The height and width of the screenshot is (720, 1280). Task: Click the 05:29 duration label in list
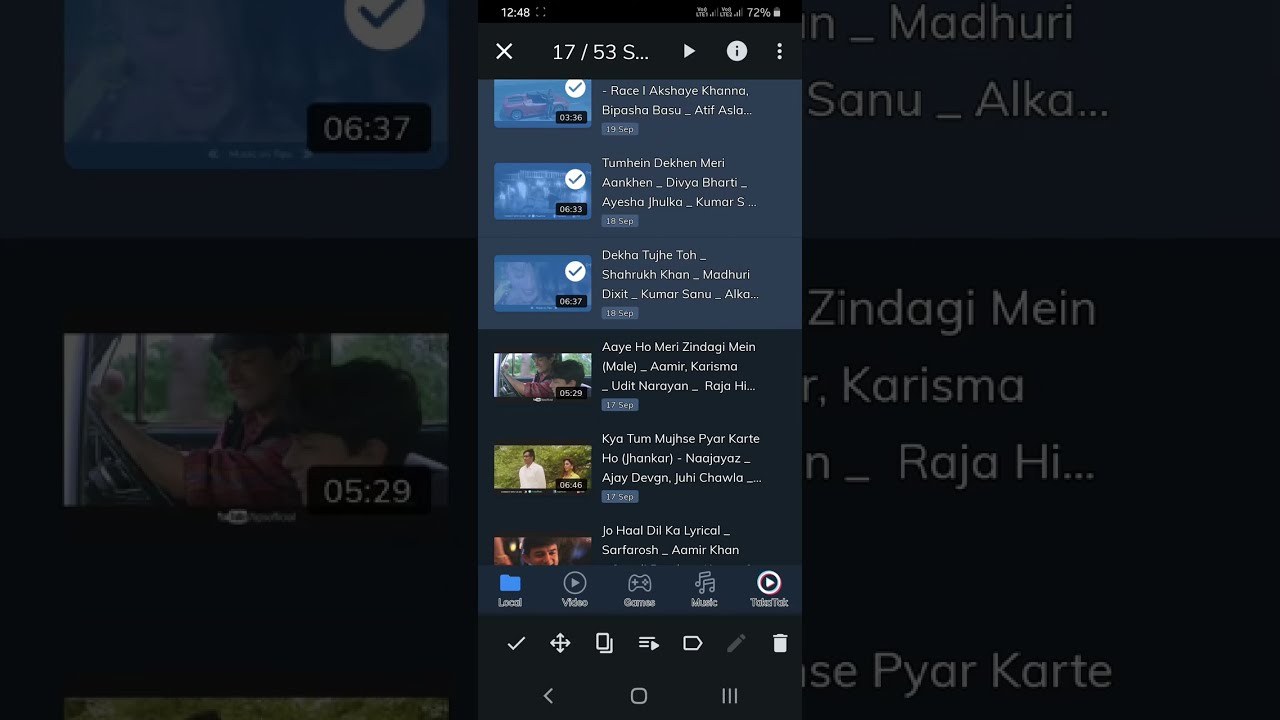pos(571,393)
